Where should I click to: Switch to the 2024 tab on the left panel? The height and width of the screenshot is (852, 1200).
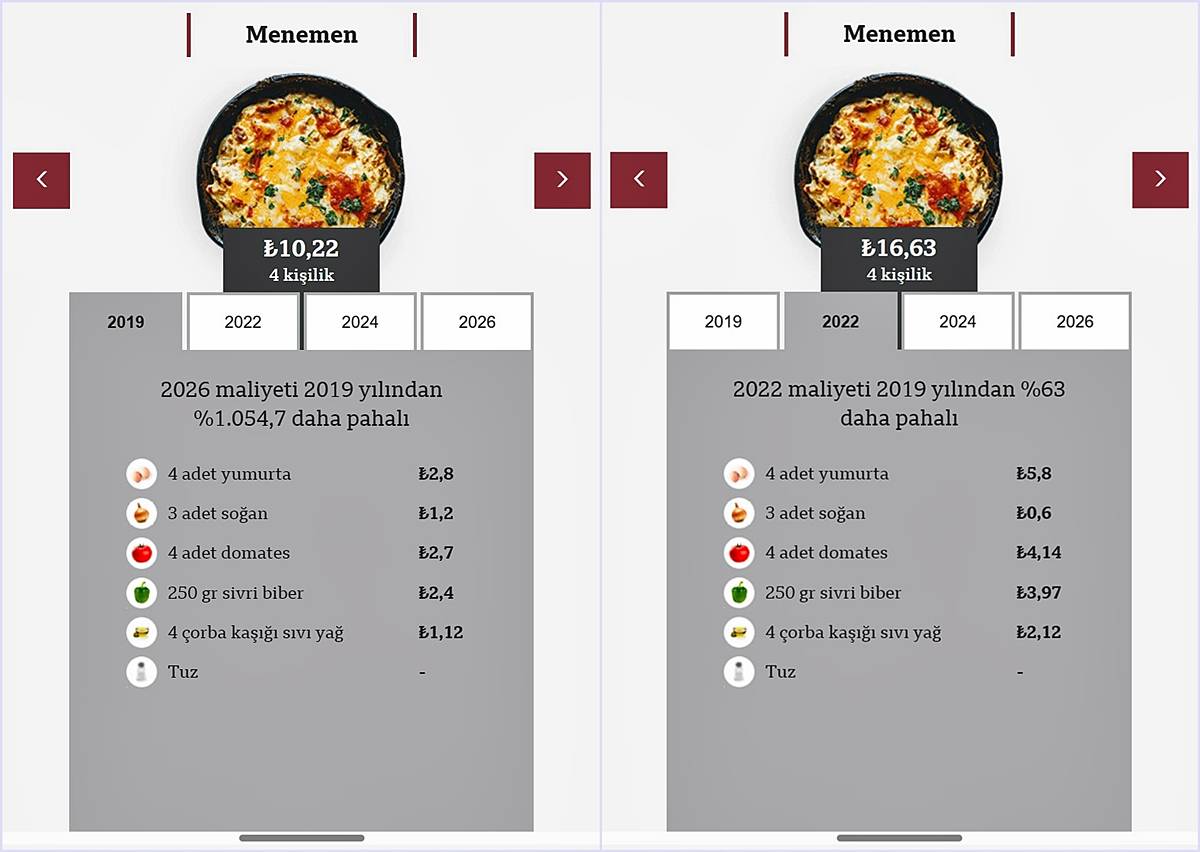pyautogui.click(x=359, y=322)
